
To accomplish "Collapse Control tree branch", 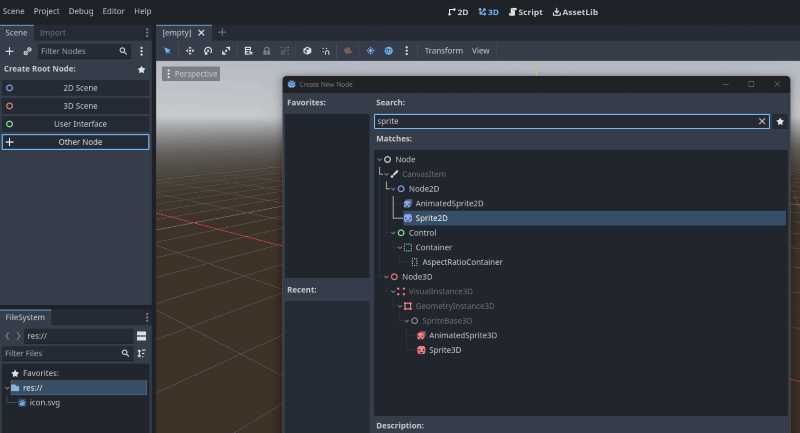I will coord(393,233).
